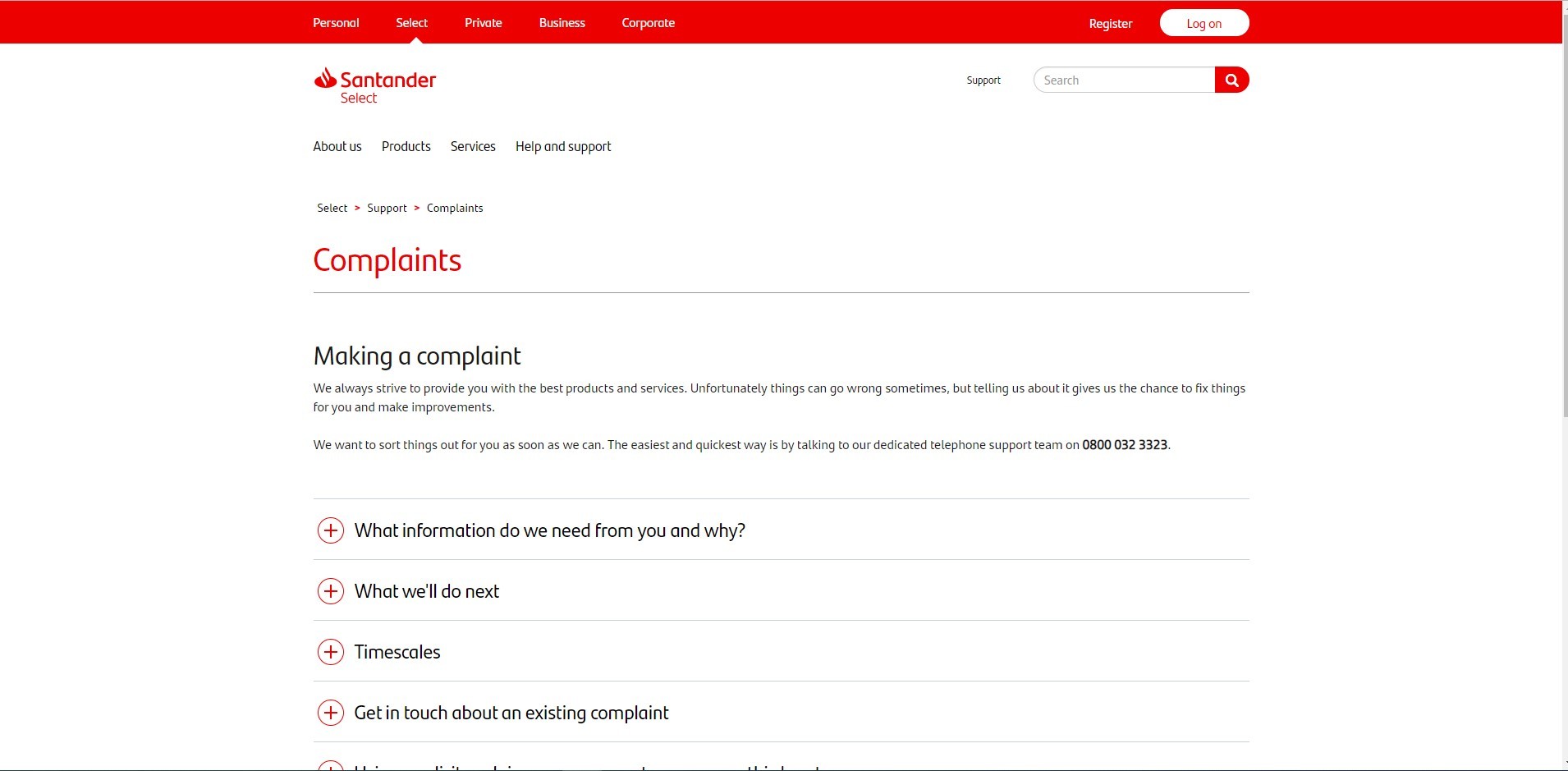
Task: Open the Support link near search
Action: [983, 80]
